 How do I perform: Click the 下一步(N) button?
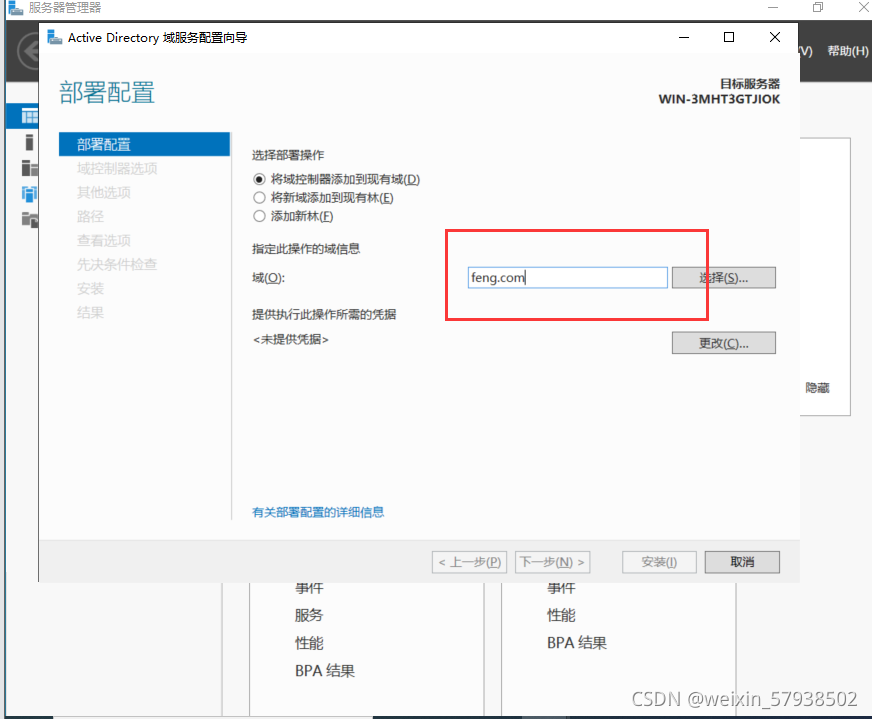pos(552,562)
